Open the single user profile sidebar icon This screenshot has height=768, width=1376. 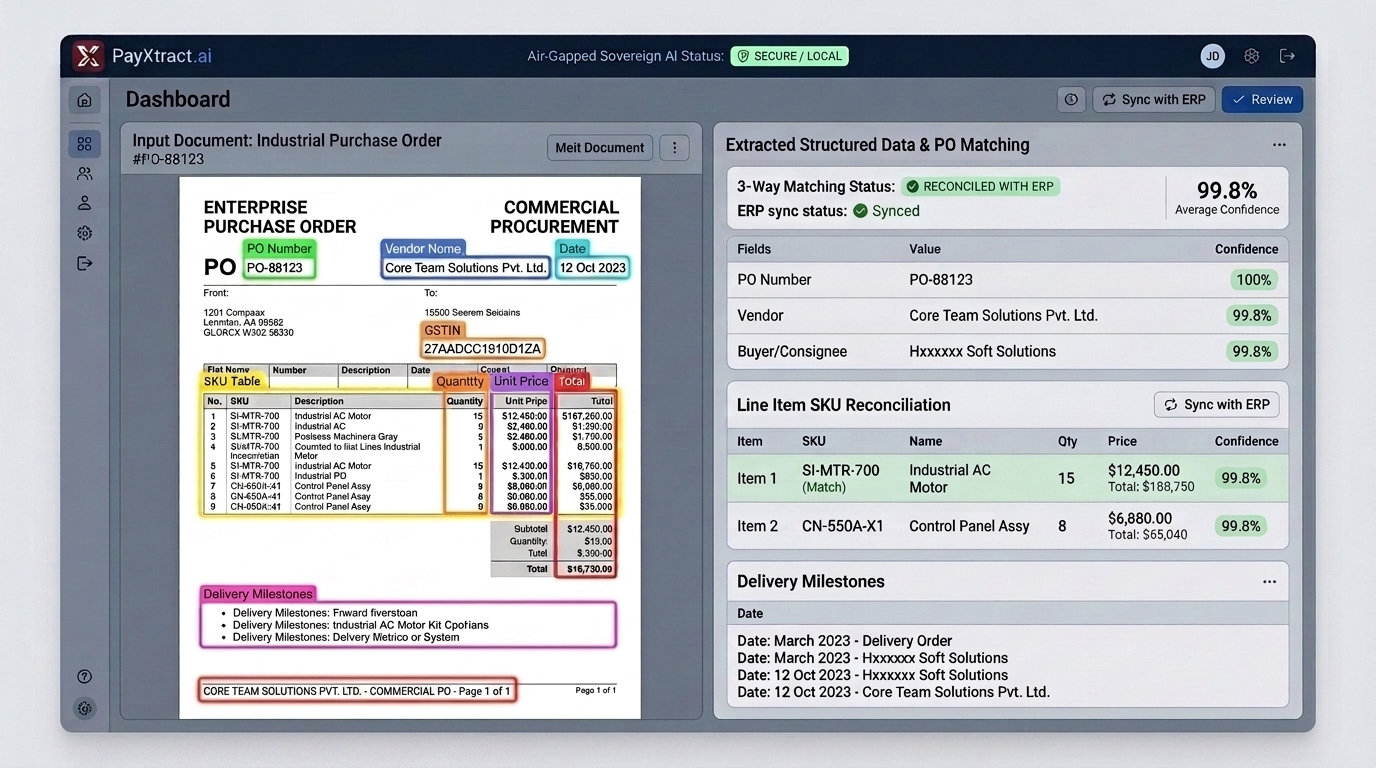pyautogui.click(x=85, y=203)
